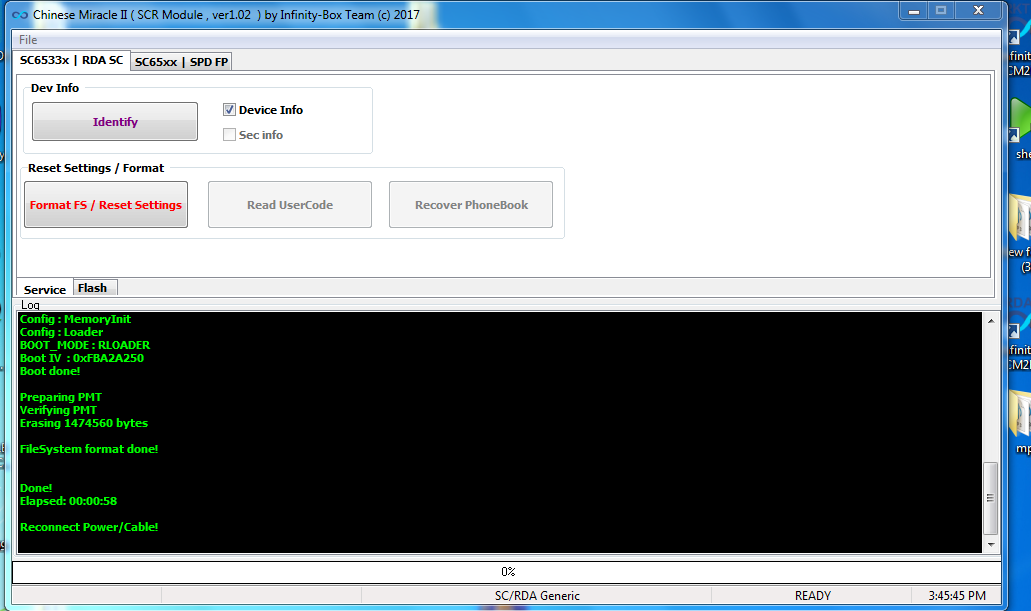This screenshot has width=1031, height=611.
Task: Click the 3:45:45 PM status time
Action: (957, 596)
